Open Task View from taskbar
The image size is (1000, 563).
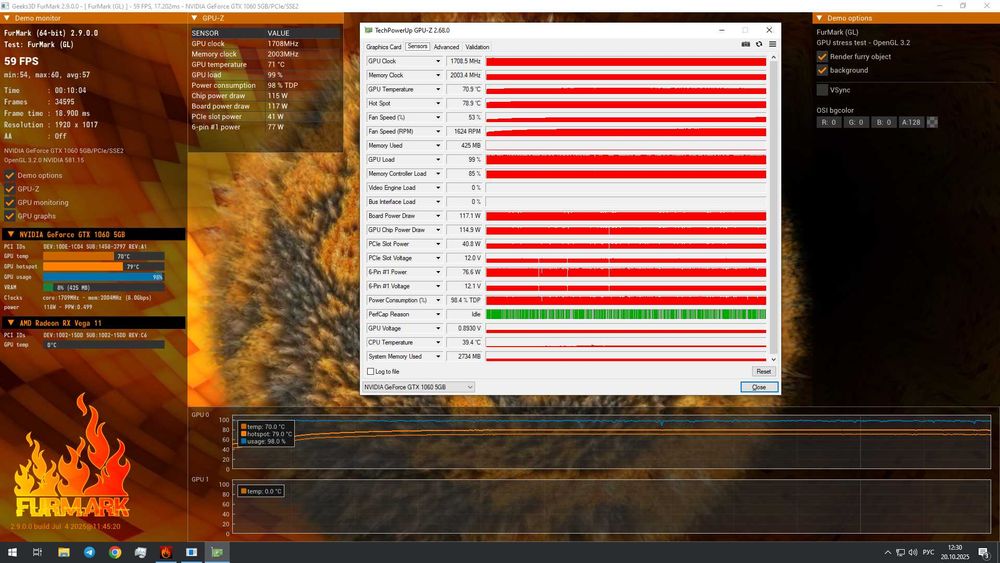coord(38,552)
